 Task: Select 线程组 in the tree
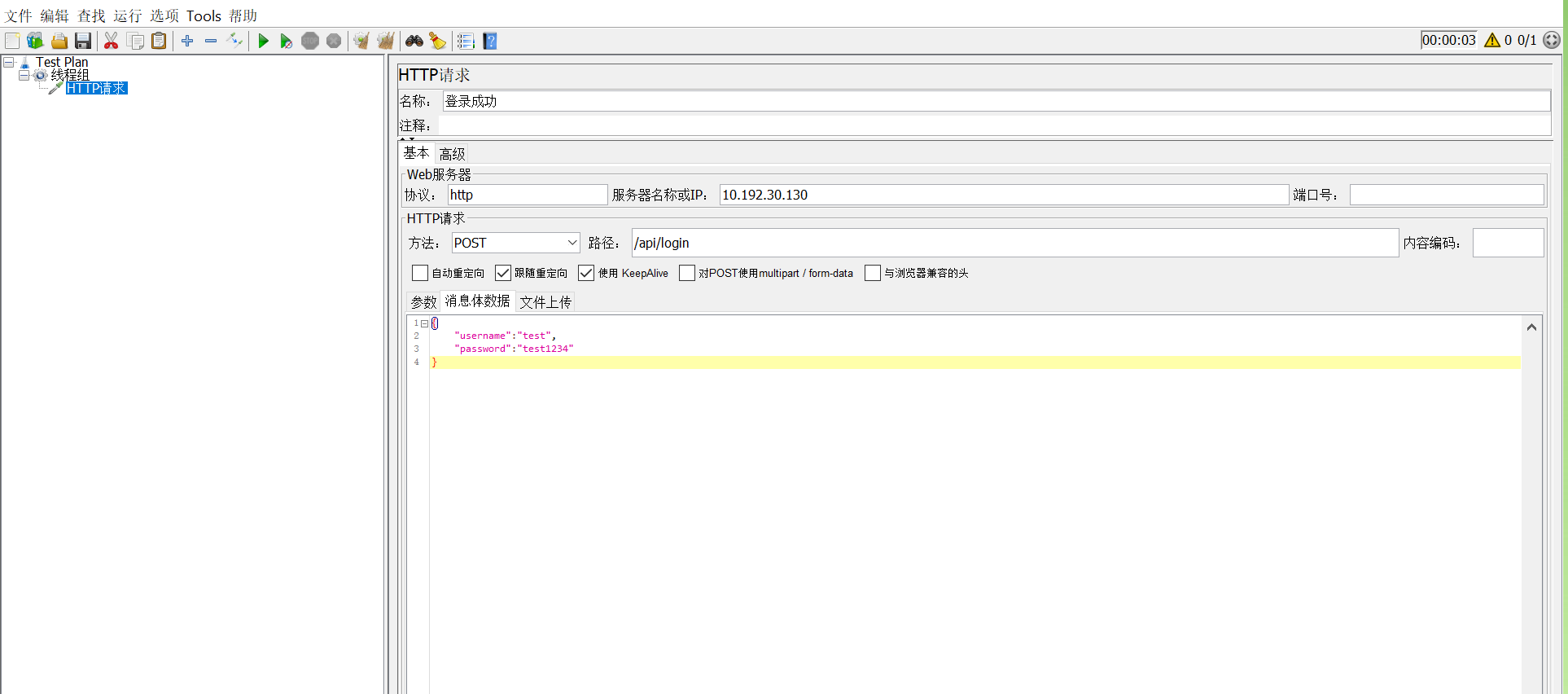pyautogui.click(x=70, y=75)
